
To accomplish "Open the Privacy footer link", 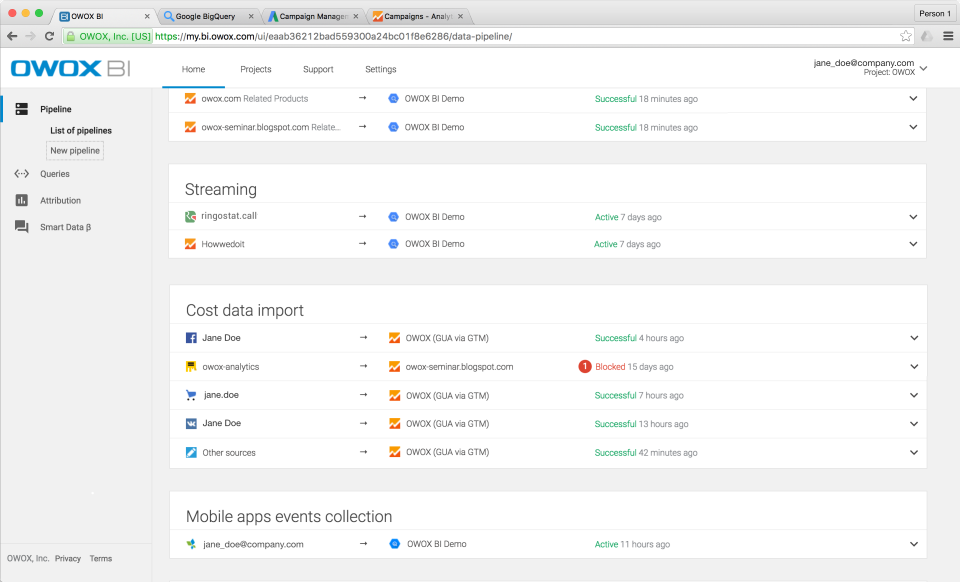I will (67, 558).
